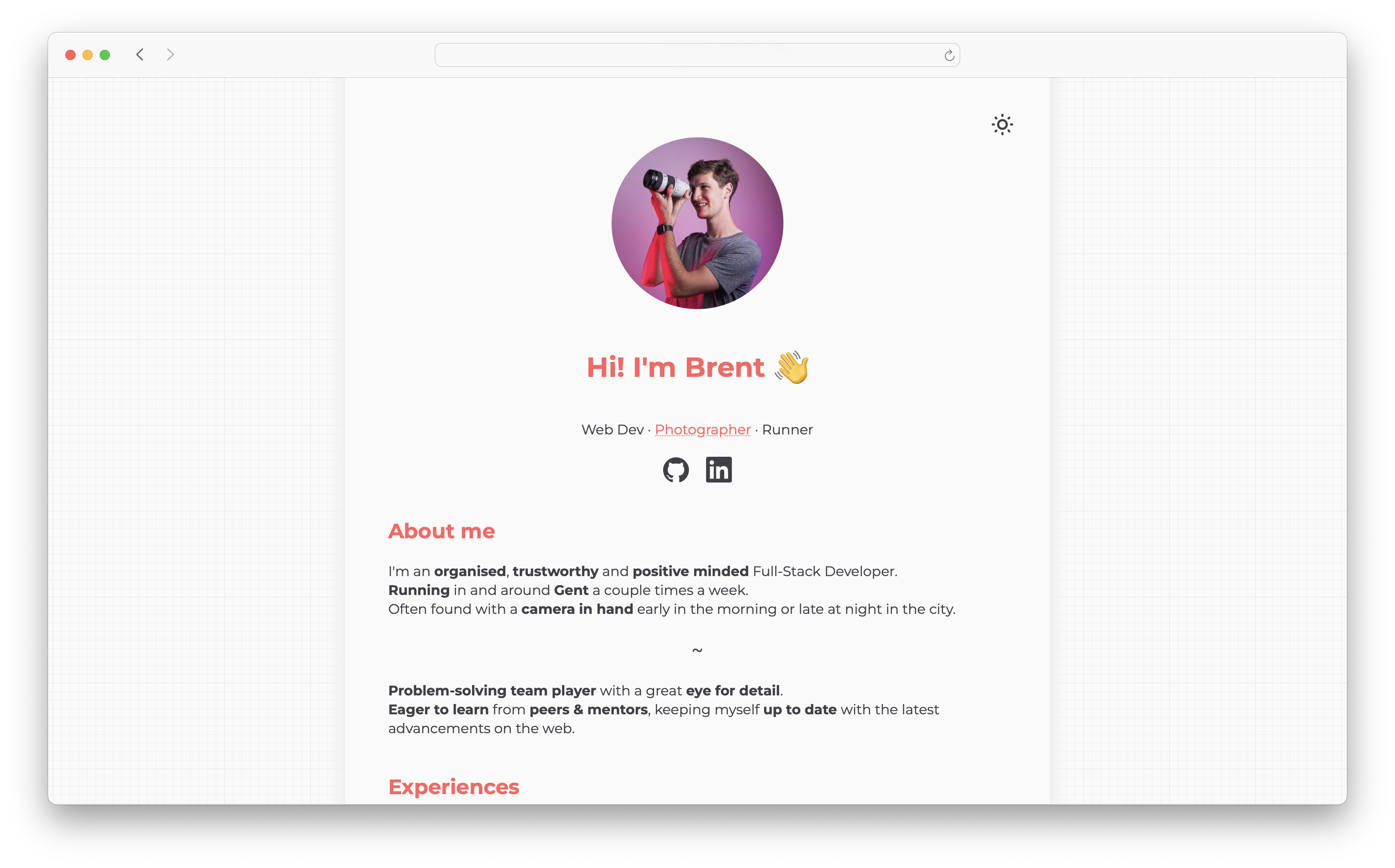Toggle the light/dark theme sun icon
This screenshot has height=868, width=1395.
[1002, 124]
